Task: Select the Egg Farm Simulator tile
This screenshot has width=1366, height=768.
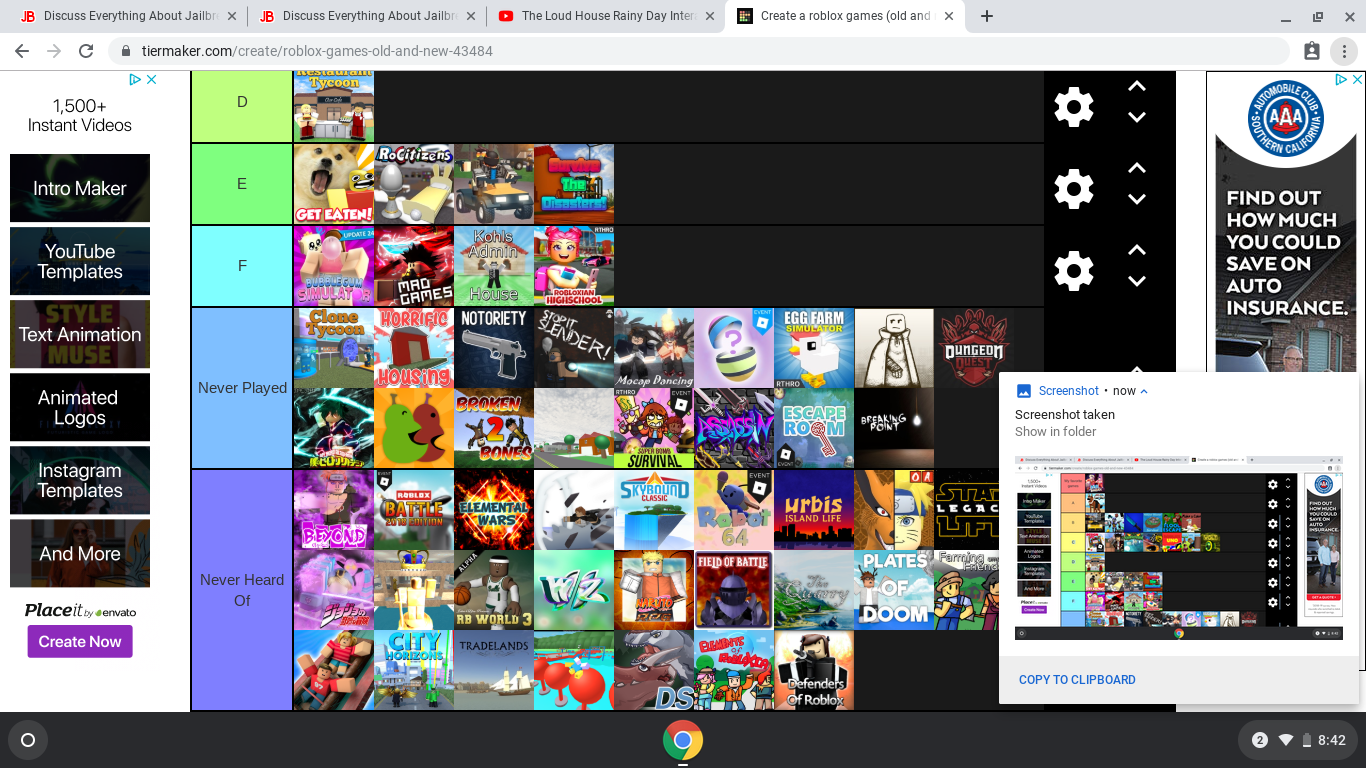Action: 814,348
